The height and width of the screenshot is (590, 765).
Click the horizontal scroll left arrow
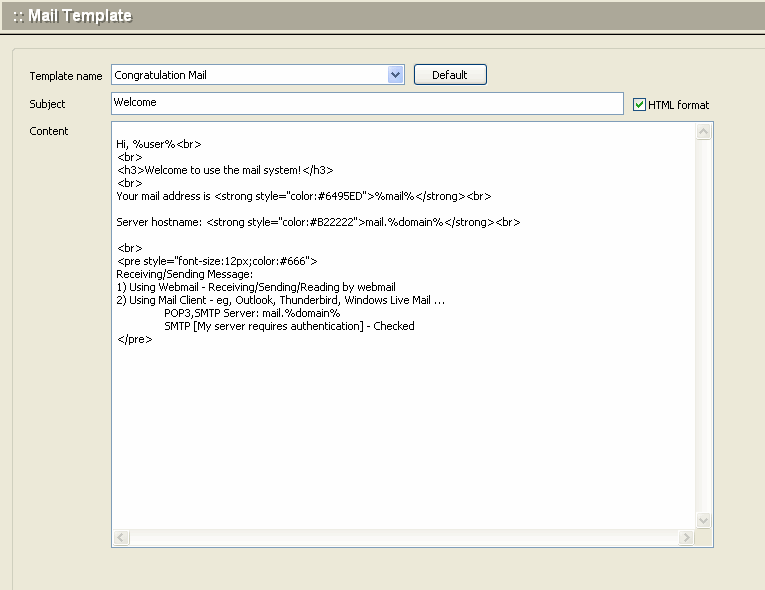[122, 538]
